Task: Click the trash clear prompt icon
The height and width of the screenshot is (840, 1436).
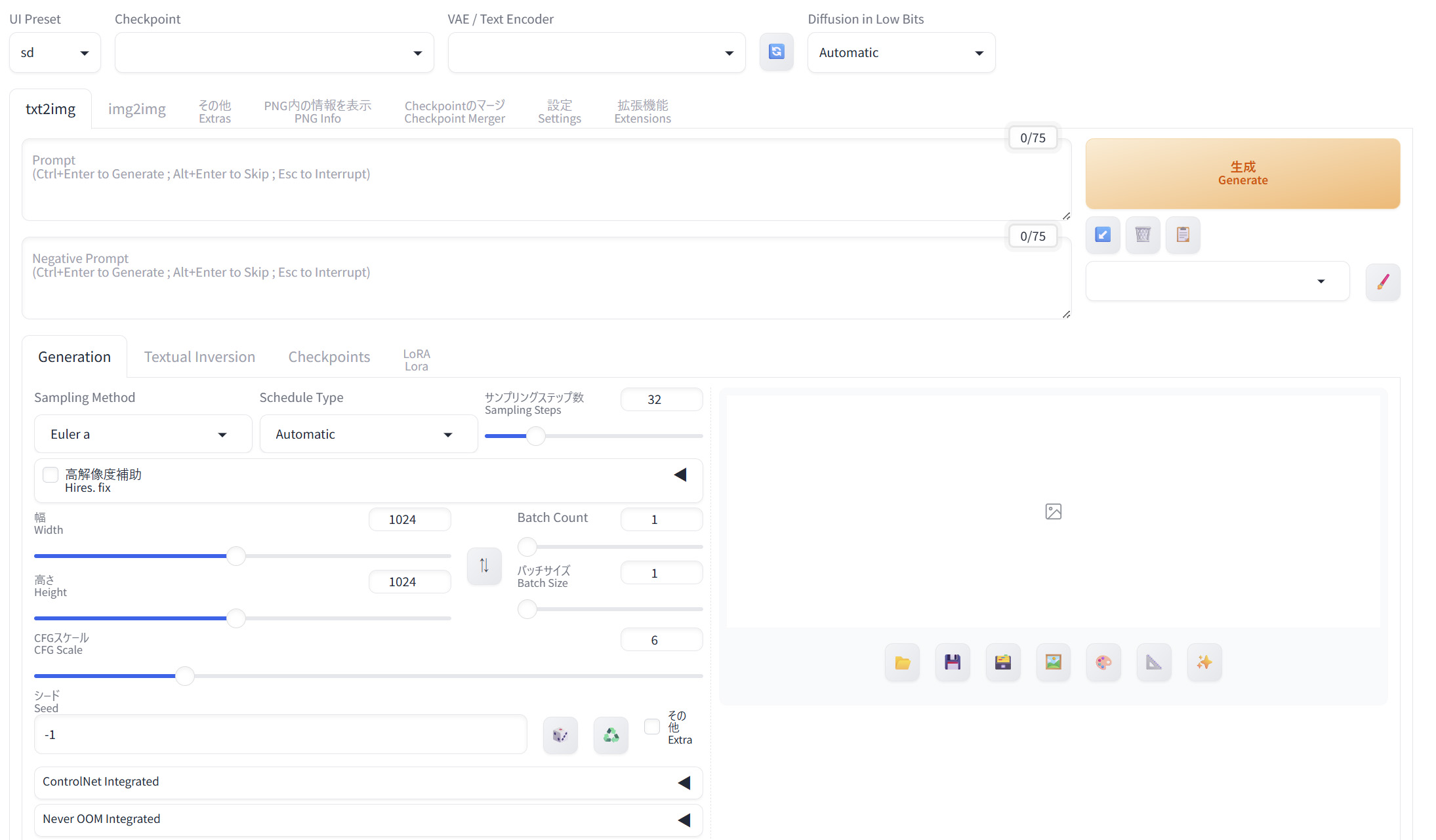Action: (x=1143, y=235)
